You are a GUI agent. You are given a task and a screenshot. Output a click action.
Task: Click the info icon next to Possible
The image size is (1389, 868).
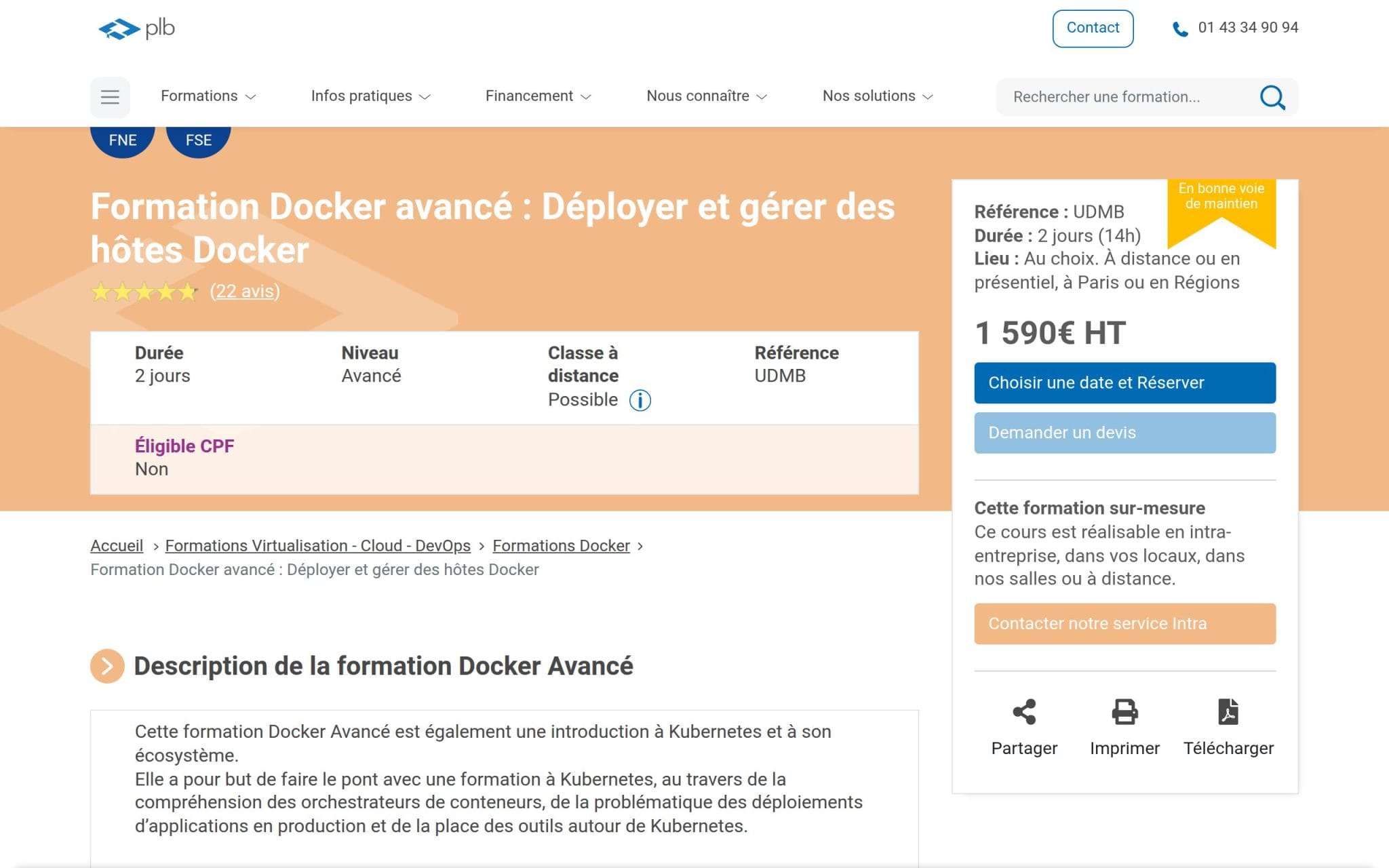[640, 400]
